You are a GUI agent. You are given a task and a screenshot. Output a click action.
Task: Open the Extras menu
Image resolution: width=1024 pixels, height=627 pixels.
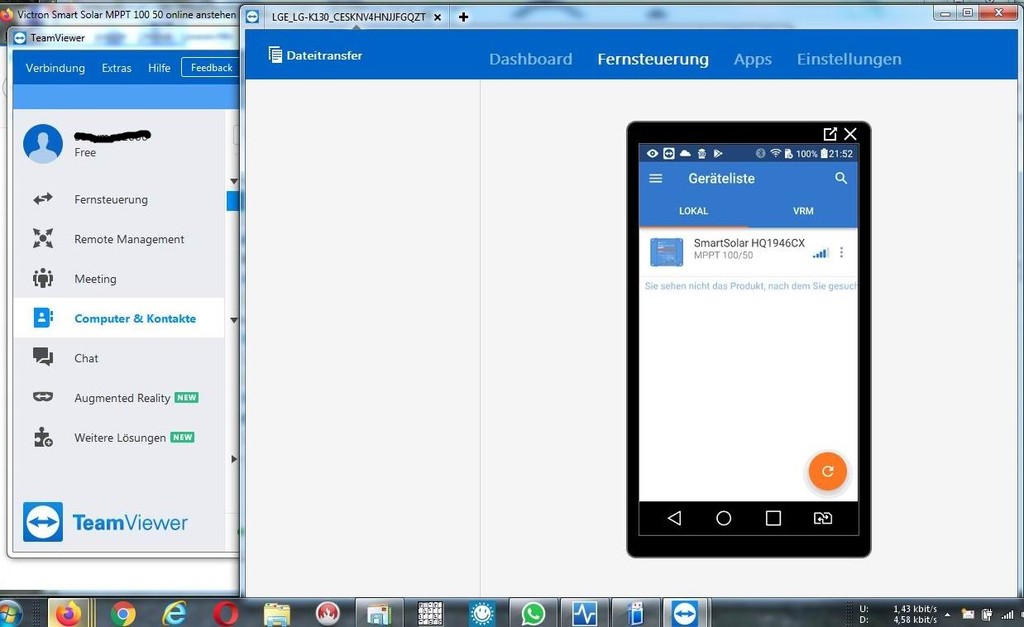pos(117,68)
